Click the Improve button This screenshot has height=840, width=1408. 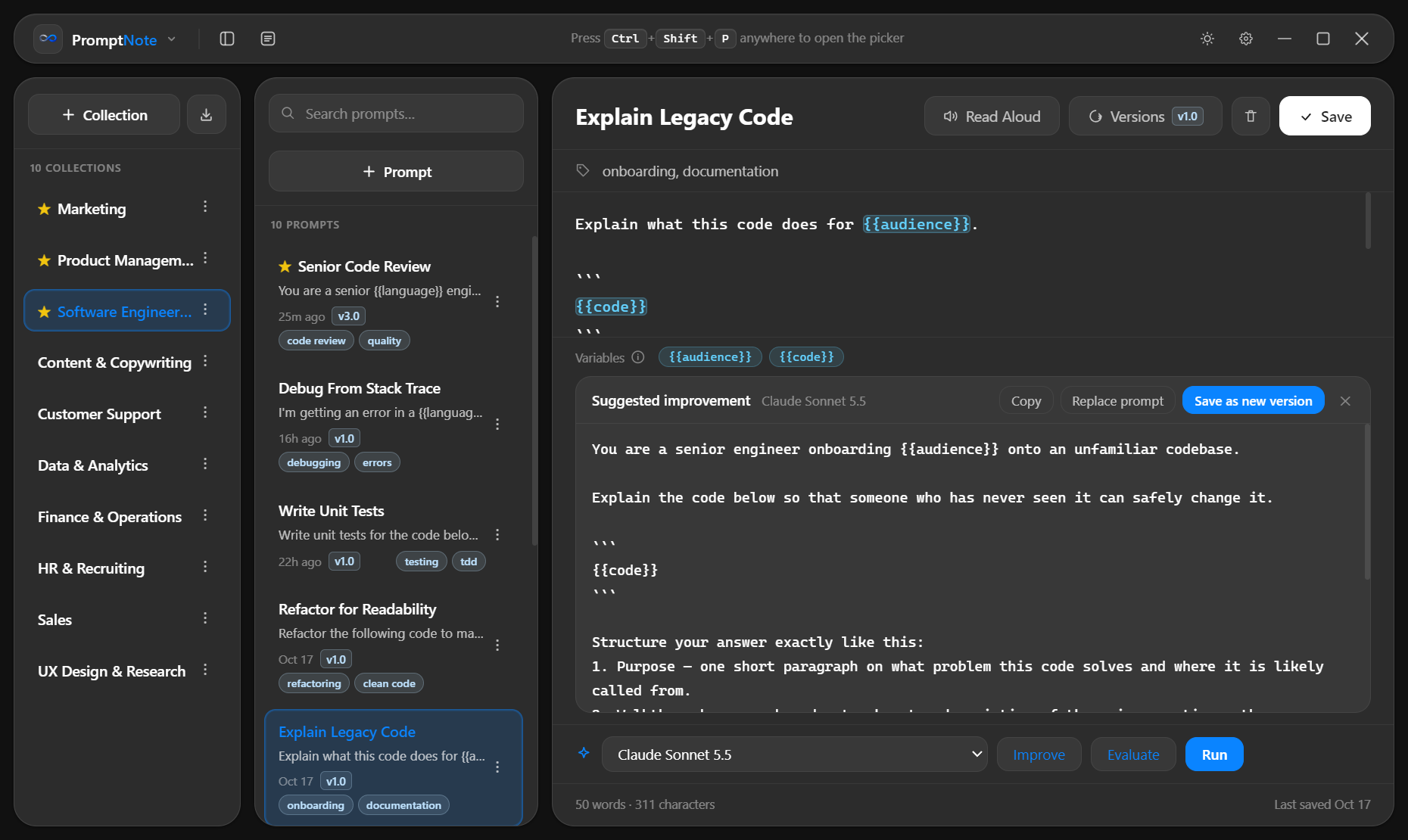tap(1039, 754)
